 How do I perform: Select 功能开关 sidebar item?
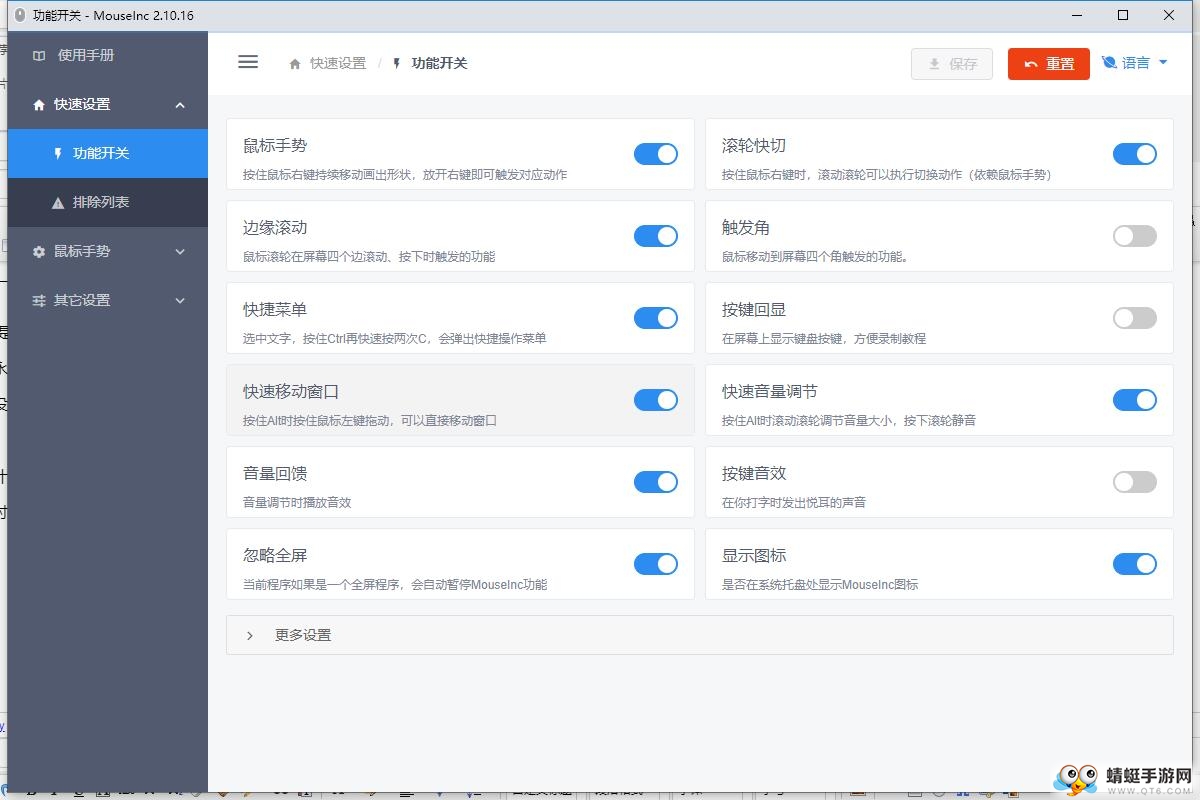(x=108, y=154)
